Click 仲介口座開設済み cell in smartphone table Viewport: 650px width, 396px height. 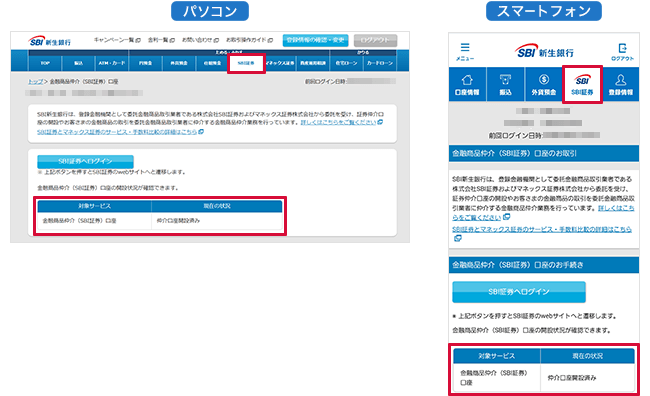587,378
